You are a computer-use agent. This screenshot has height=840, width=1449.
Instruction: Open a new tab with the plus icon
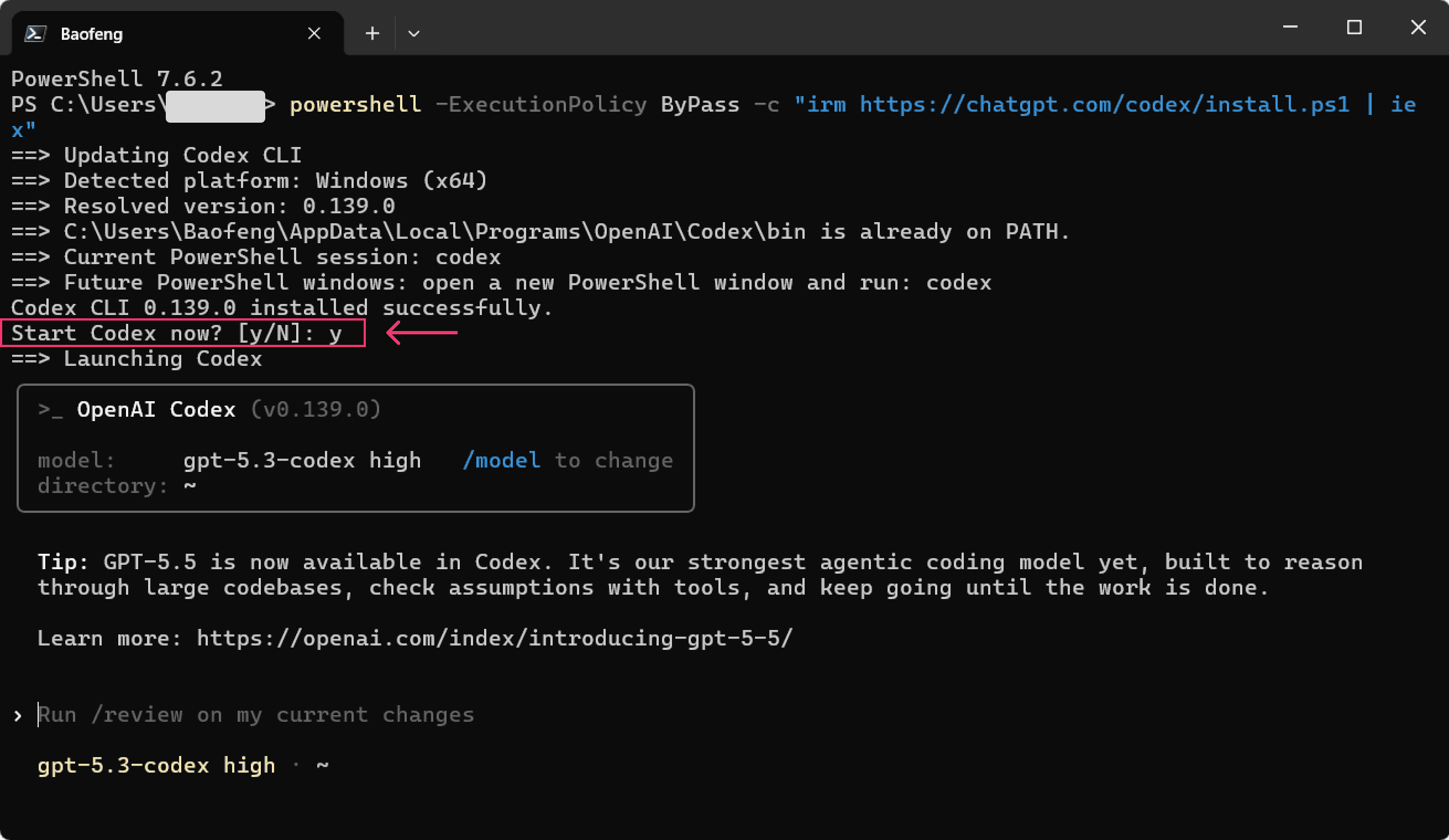pyautogui.click(x=372, y=33)
